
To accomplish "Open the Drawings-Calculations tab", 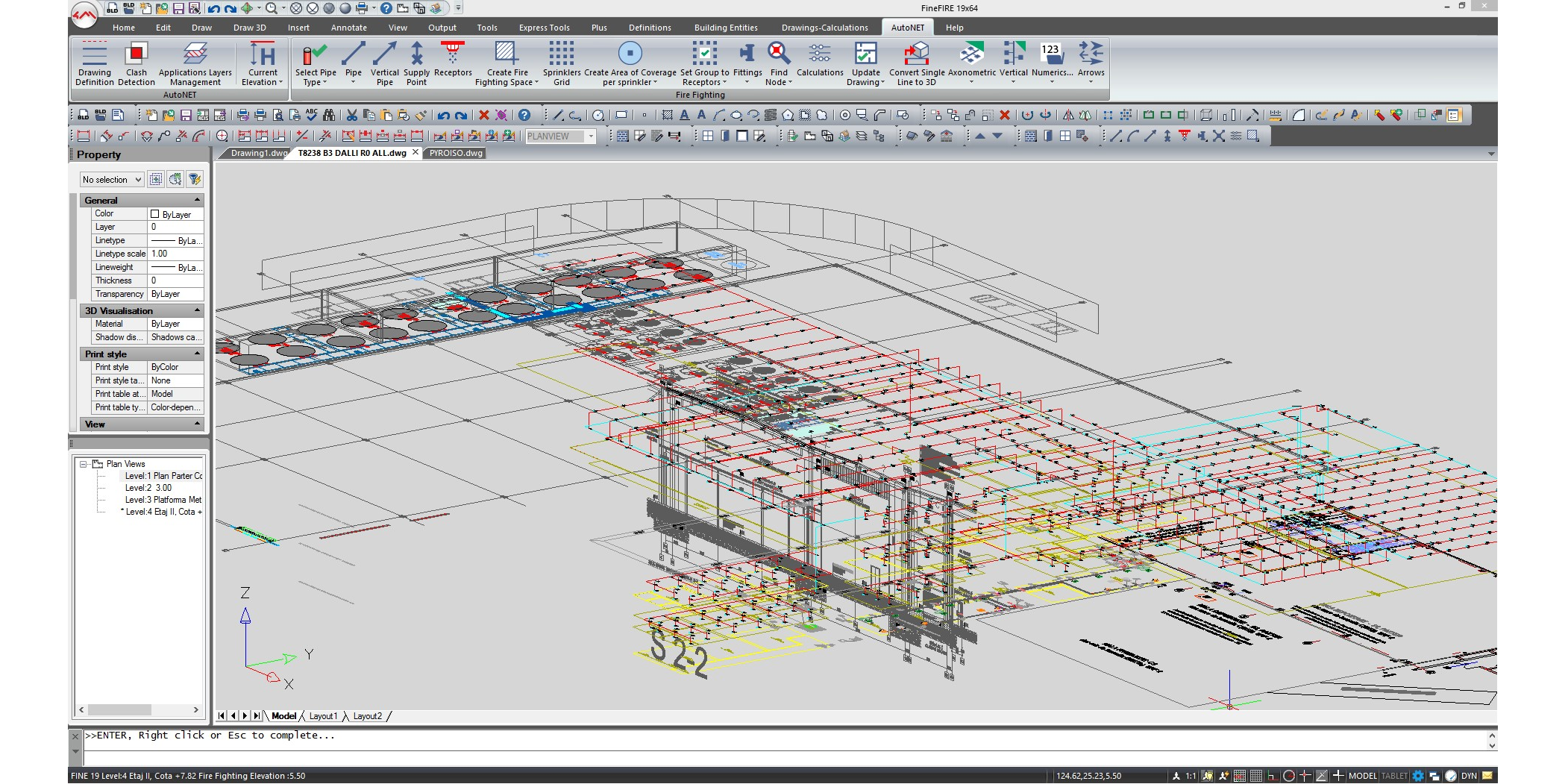I will pos(824,28).
